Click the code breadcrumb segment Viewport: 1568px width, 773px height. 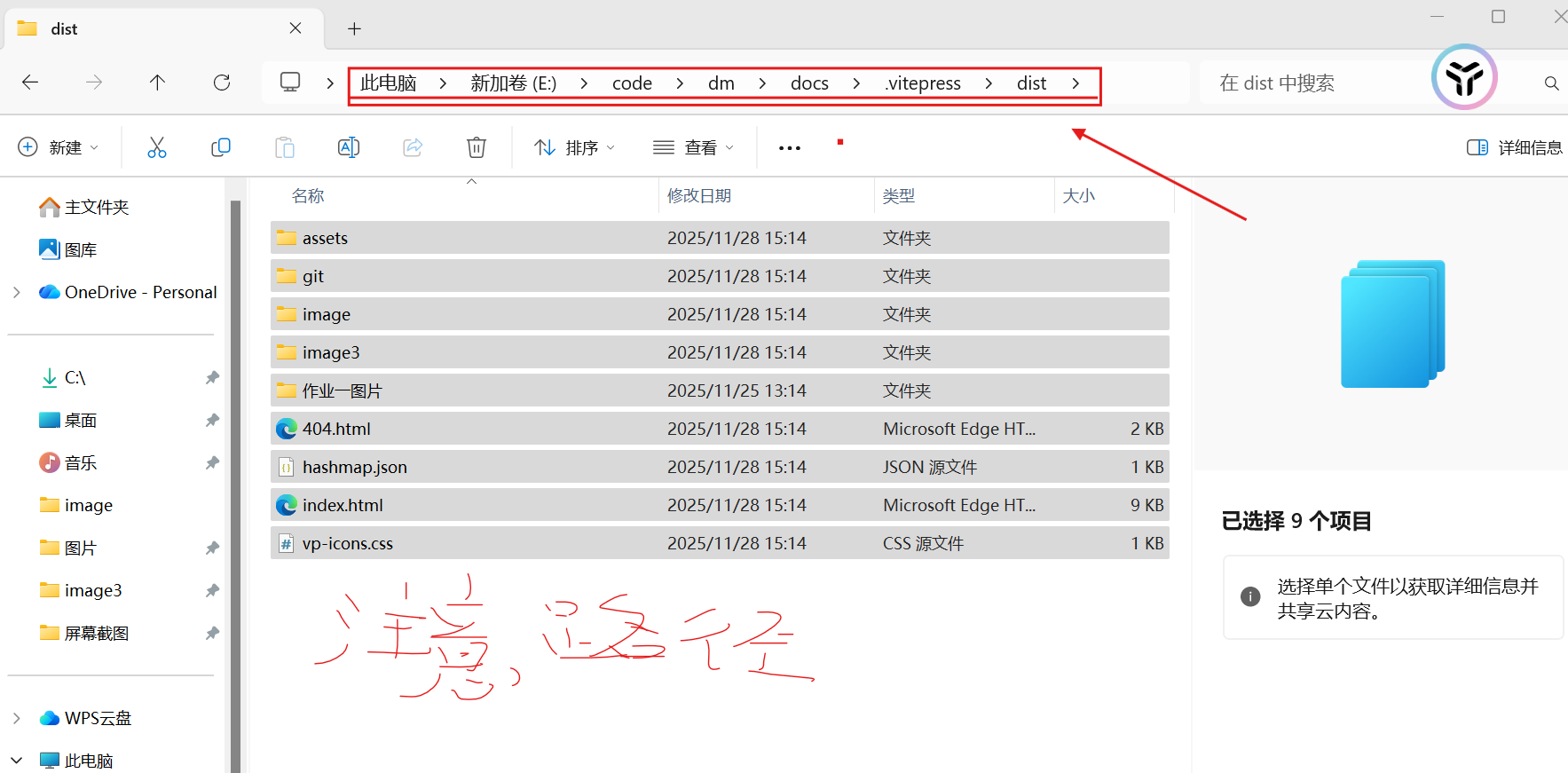coord(632,83)
